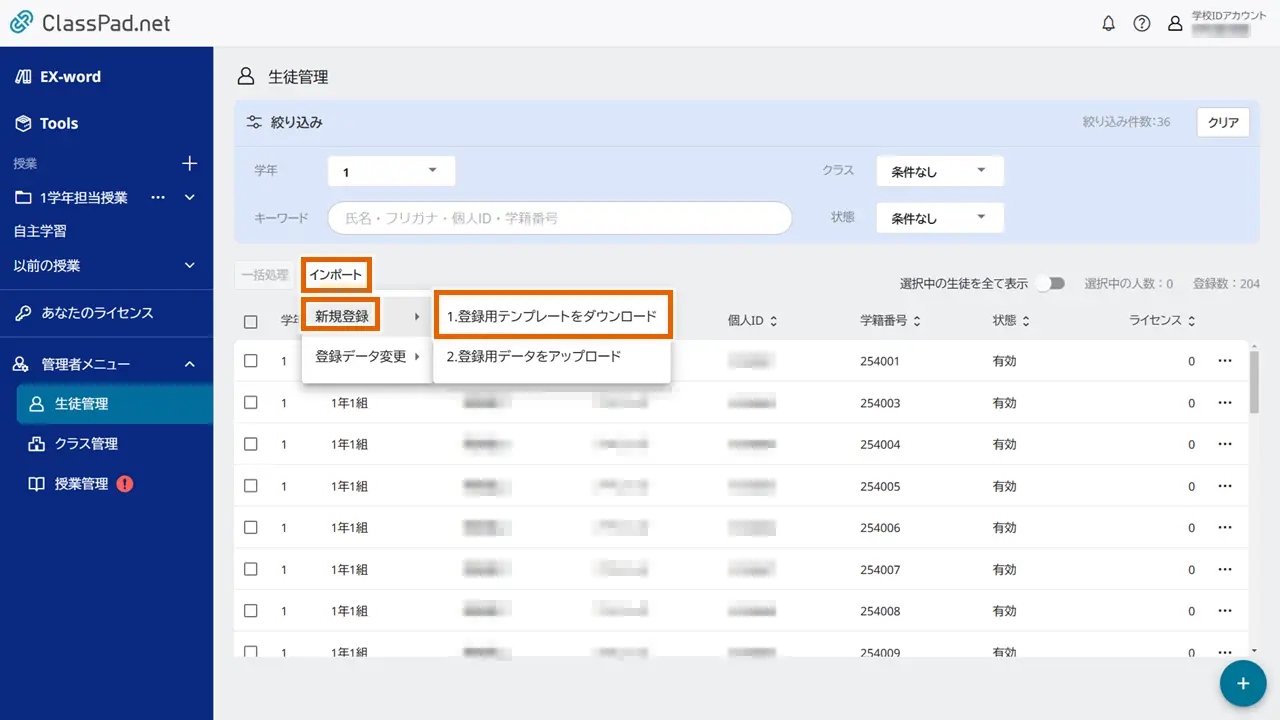This screenshot has width=1280, height=720.
Task: Click the ClassPad.net logo
Action: (x=90, y=23)
